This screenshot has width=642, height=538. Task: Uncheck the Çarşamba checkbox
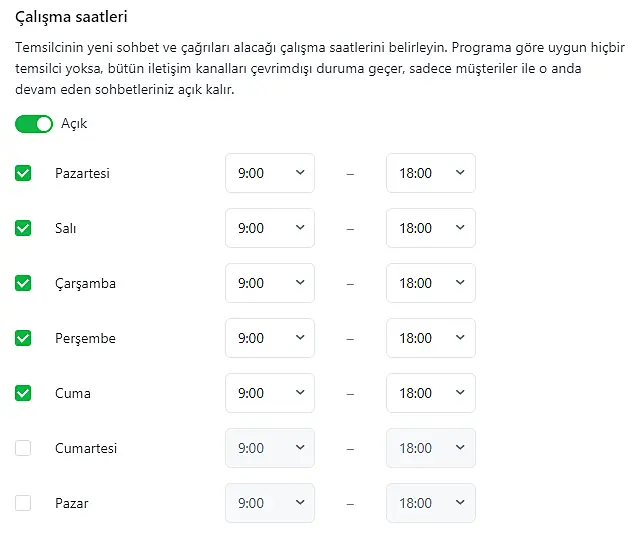[23, 283]
